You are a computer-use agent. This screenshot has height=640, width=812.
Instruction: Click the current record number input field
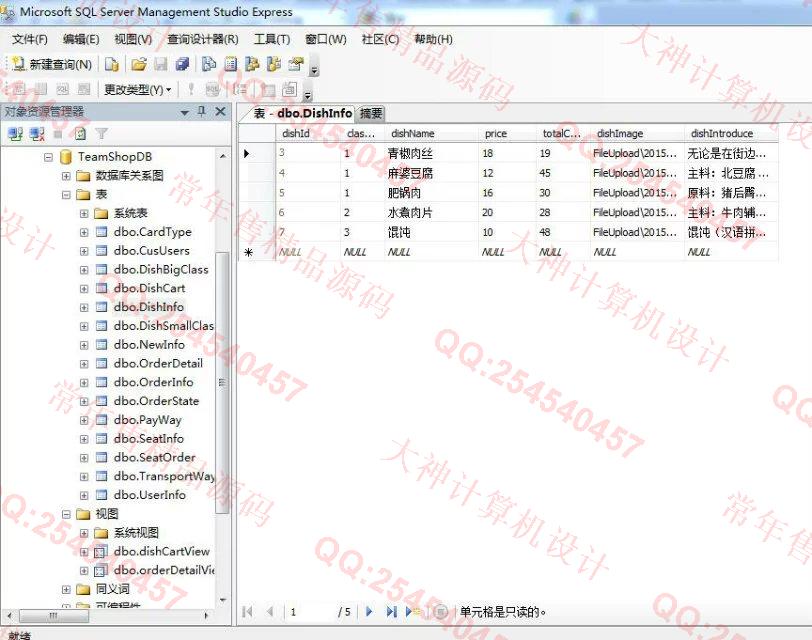coord(310,612)
